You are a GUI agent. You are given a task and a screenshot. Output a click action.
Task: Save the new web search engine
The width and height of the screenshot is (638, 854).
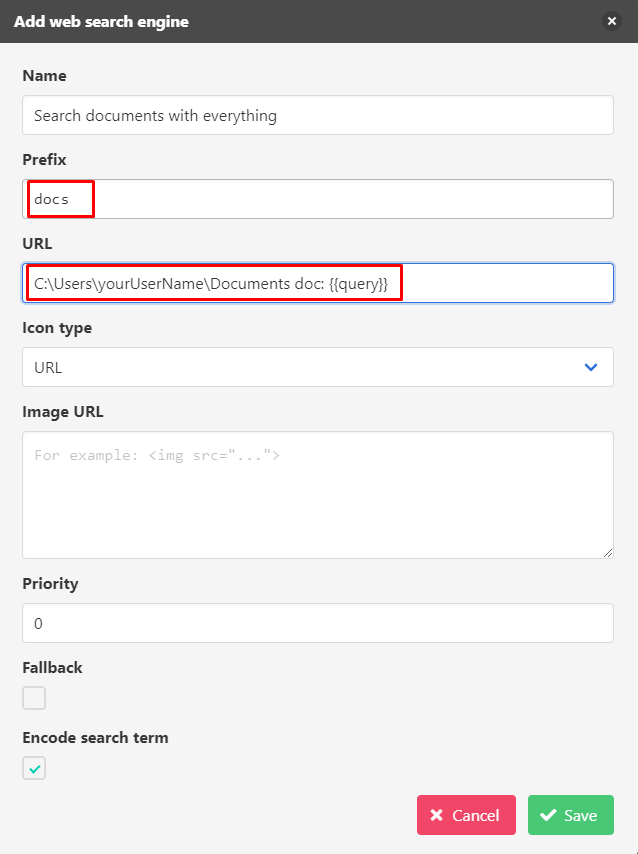(570, 815)
